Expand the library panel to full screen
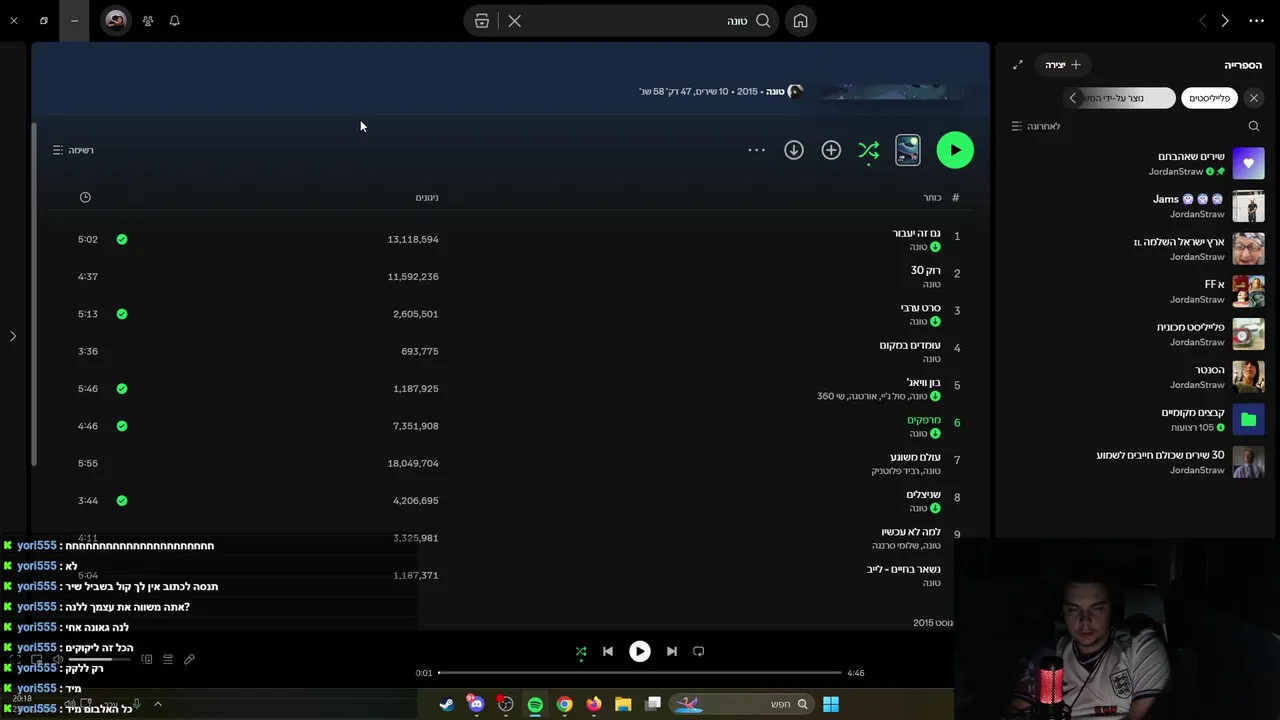 click(x=1018, y=65)
